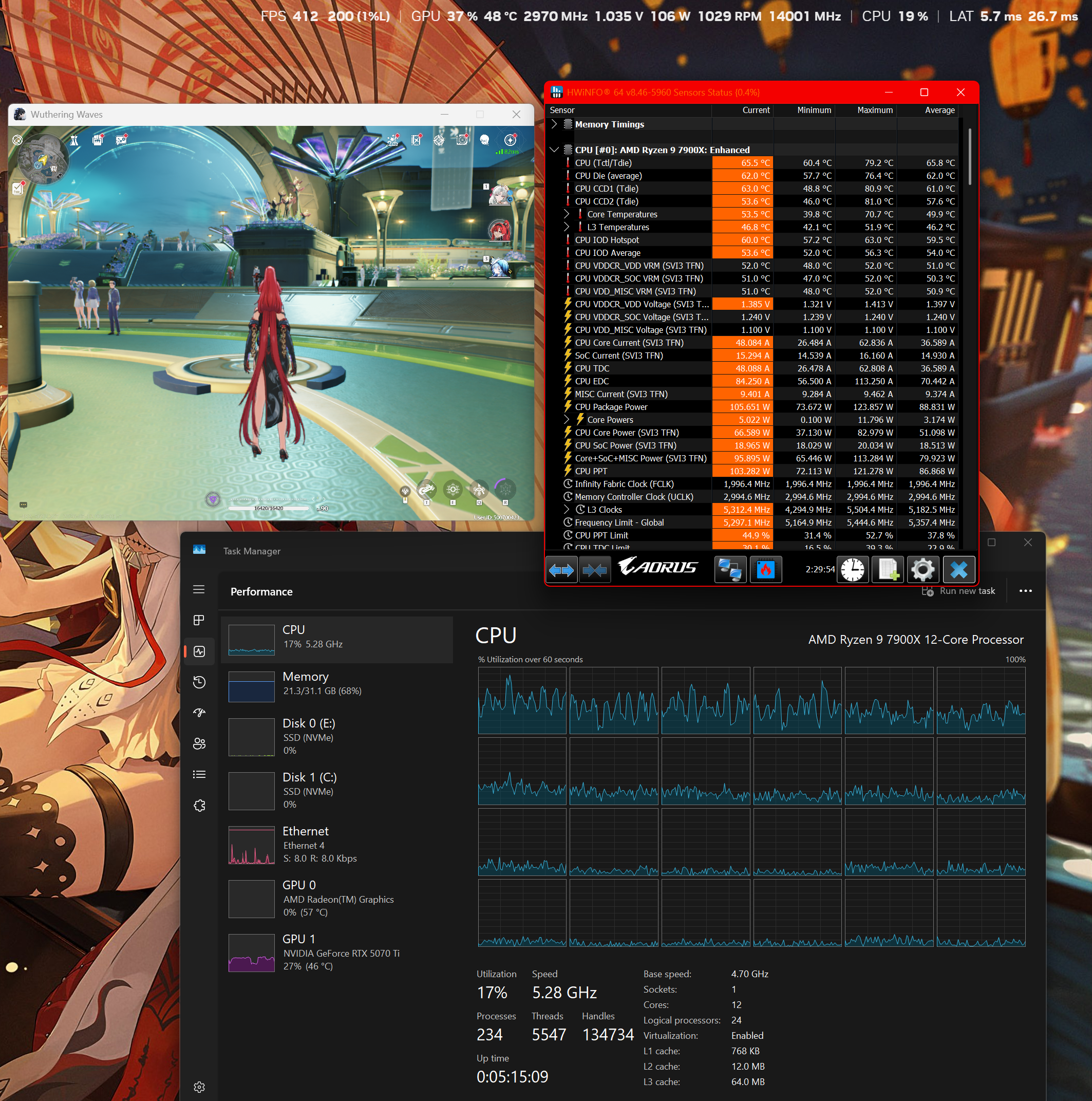Screen dimensions: 1092x1101
Task: Switch to party character slot 1 portrait
Action: click(500, 195)
